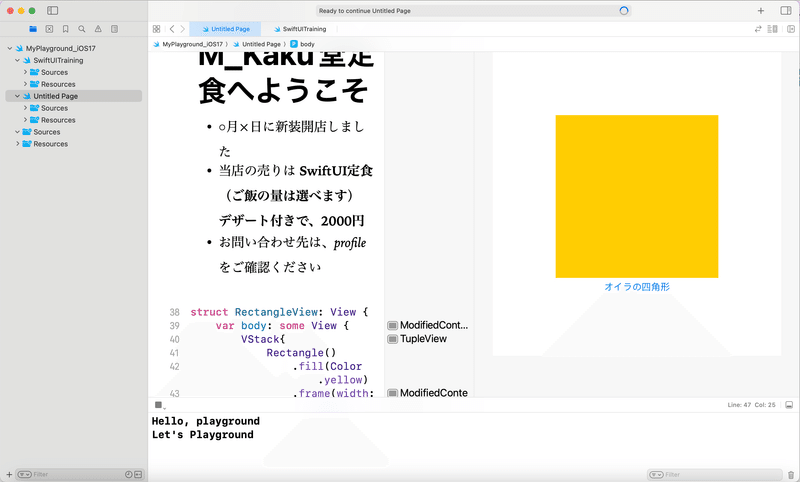
Task: Click the 'var body: some View {' line
Action: click(282, 326)
